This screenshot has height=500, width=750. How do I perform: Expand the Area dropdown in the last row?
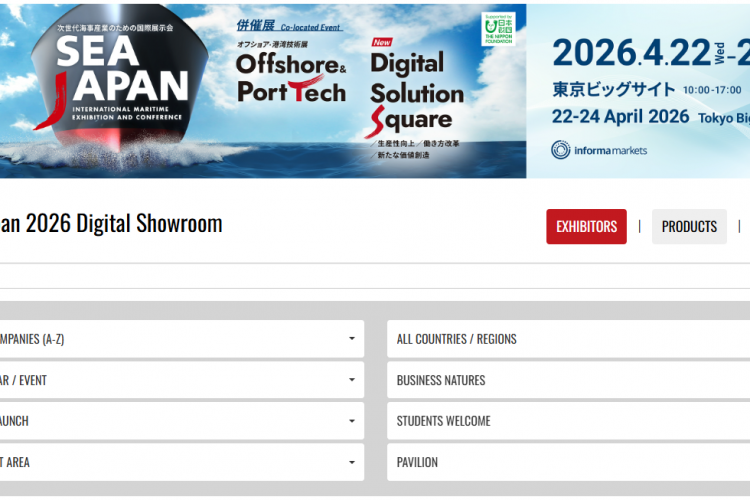180,462
